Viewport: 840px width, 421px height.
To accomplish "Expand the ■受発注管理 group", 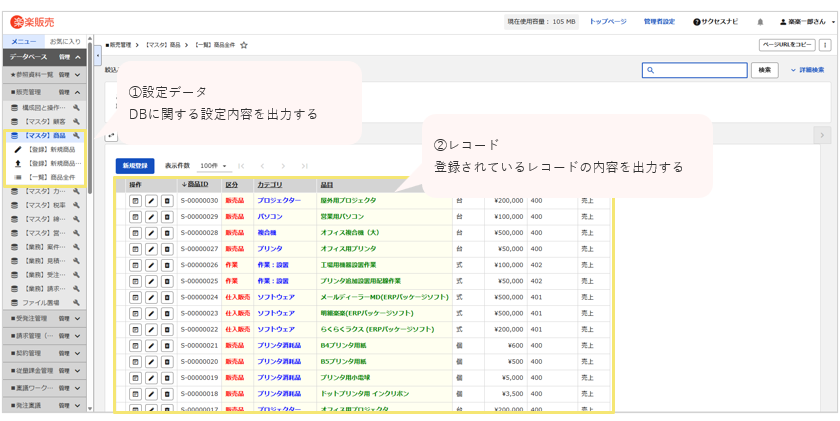I will 78,319.
